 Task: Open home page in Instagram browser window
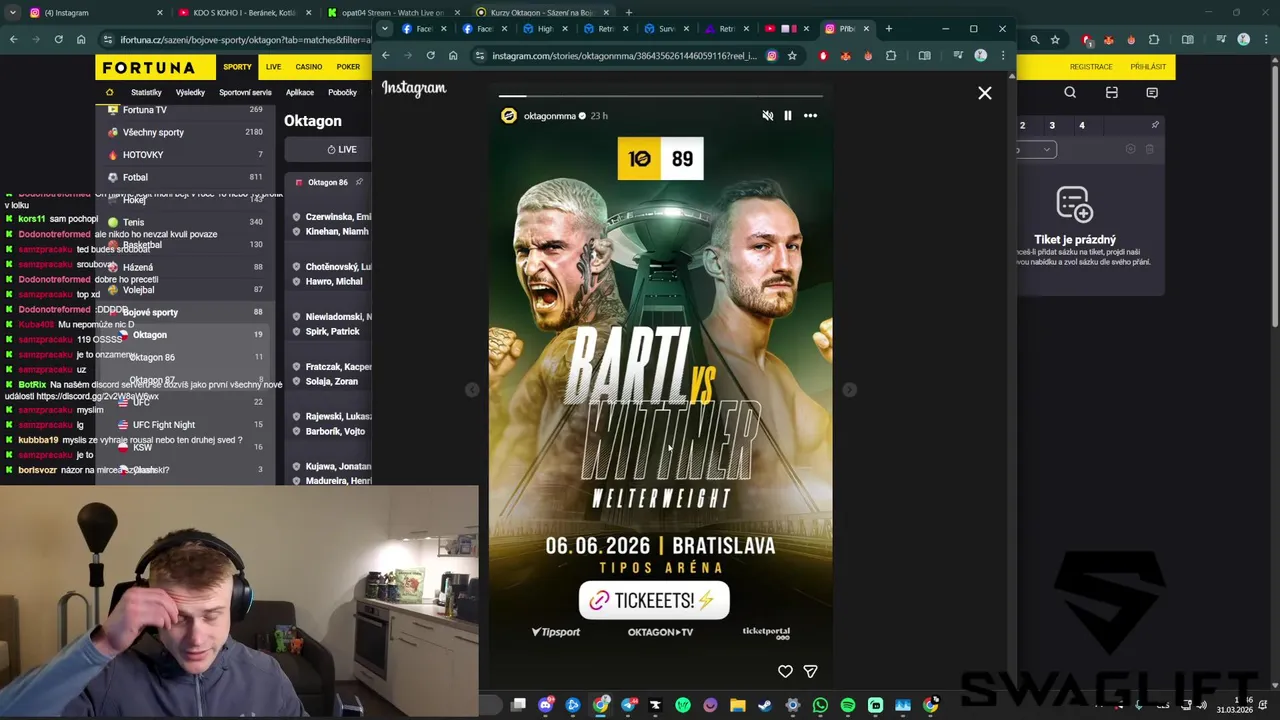tap(453, 55)
